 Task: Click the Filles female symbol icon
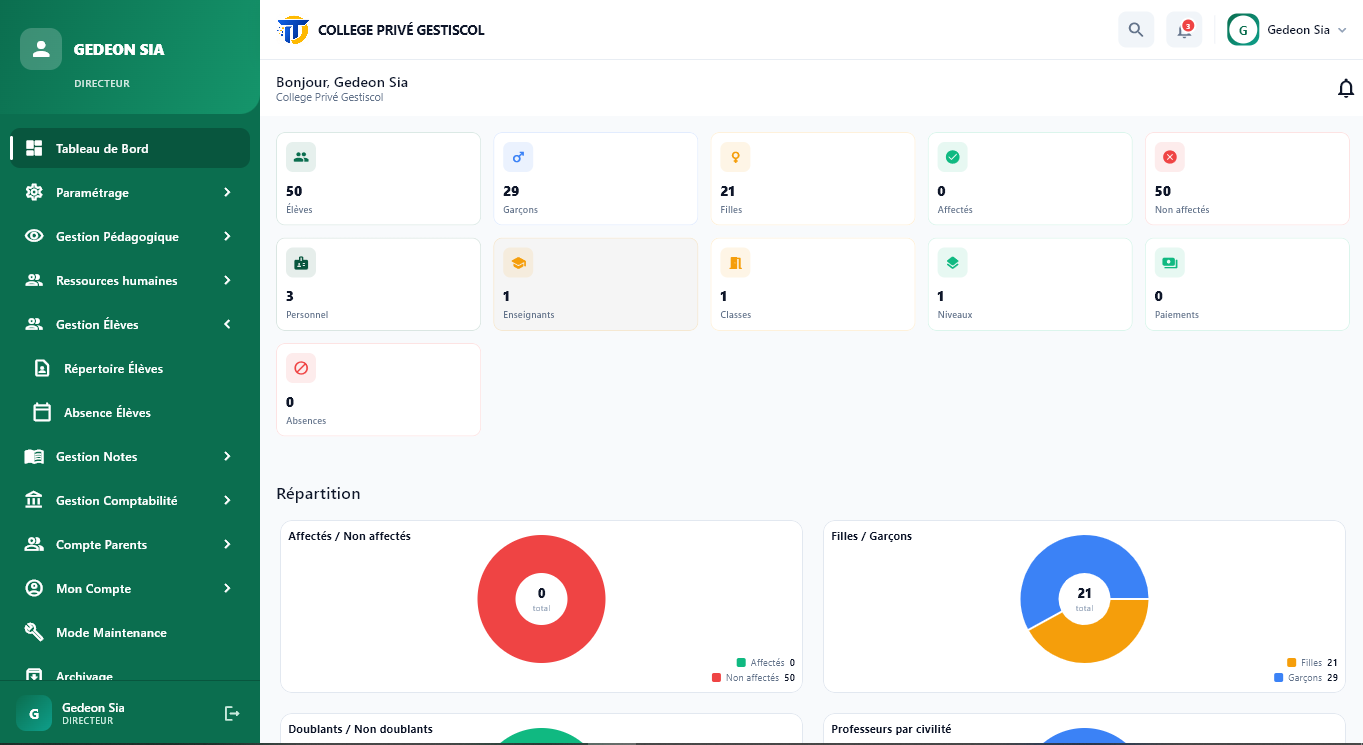click(735, 157)
